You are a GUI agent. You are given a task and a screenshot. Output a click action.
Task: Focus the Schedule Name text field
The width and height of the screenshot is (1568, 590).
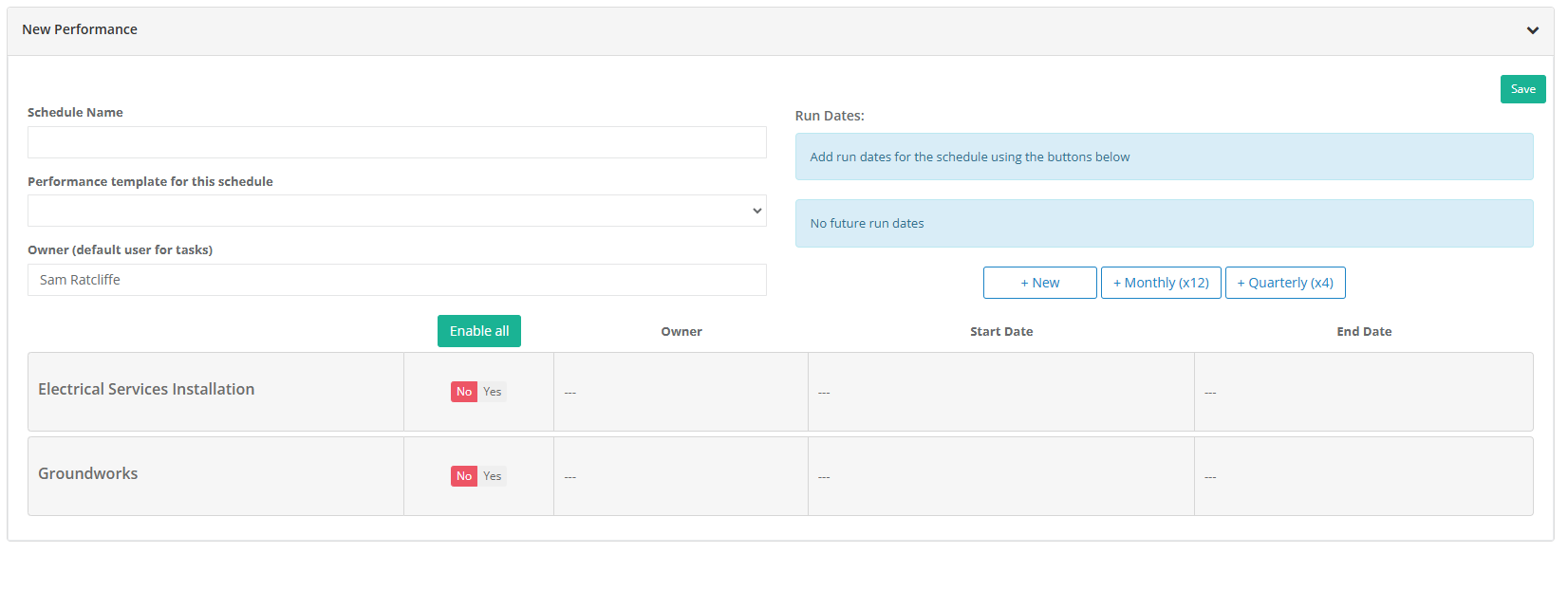(x=397, y=142)
